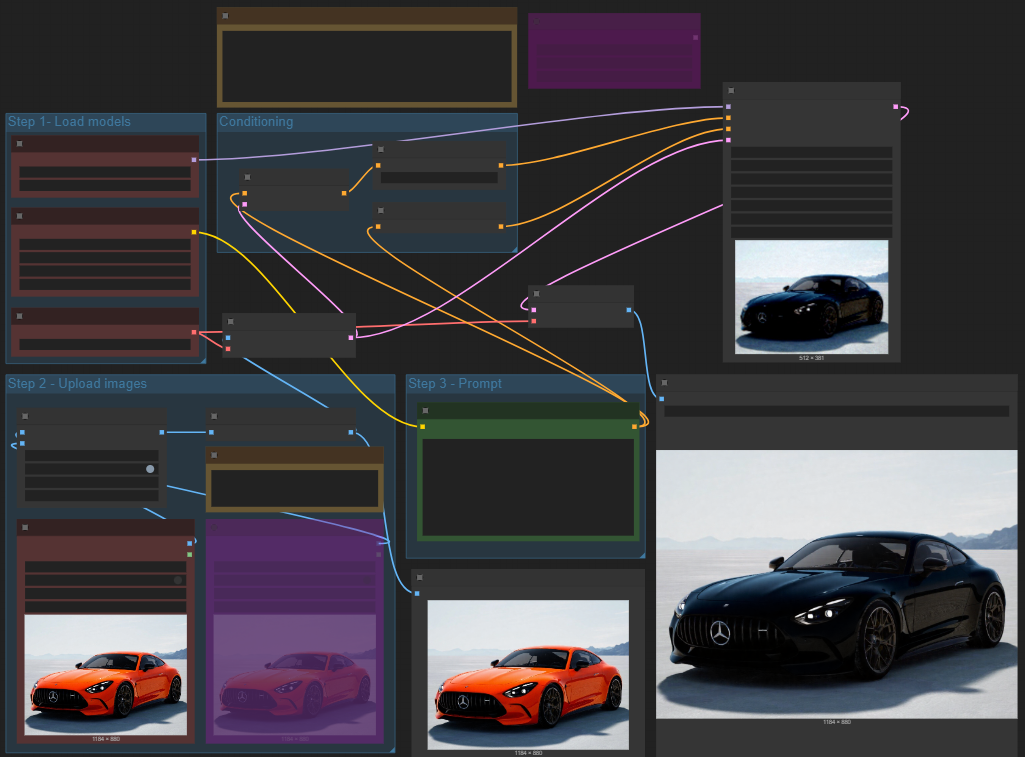Click the small black car preview in the sampler node
This screenshot has height=757, width=1025.
coord(811,297)
